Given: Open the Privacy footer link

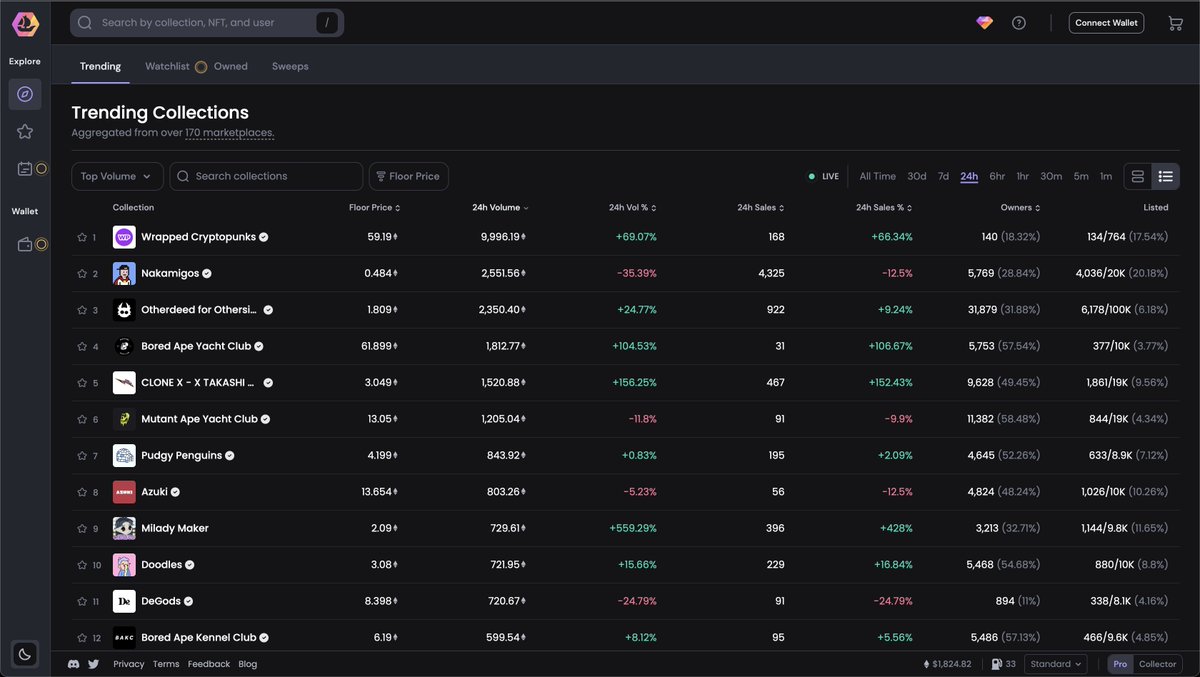Looking at the screenshot, I should (x=129, y=664).
